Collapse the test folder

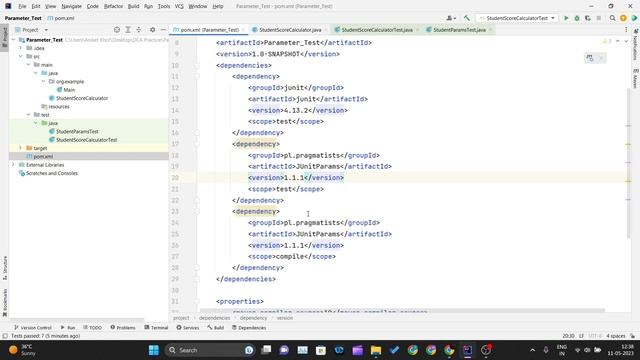(29, 115)
